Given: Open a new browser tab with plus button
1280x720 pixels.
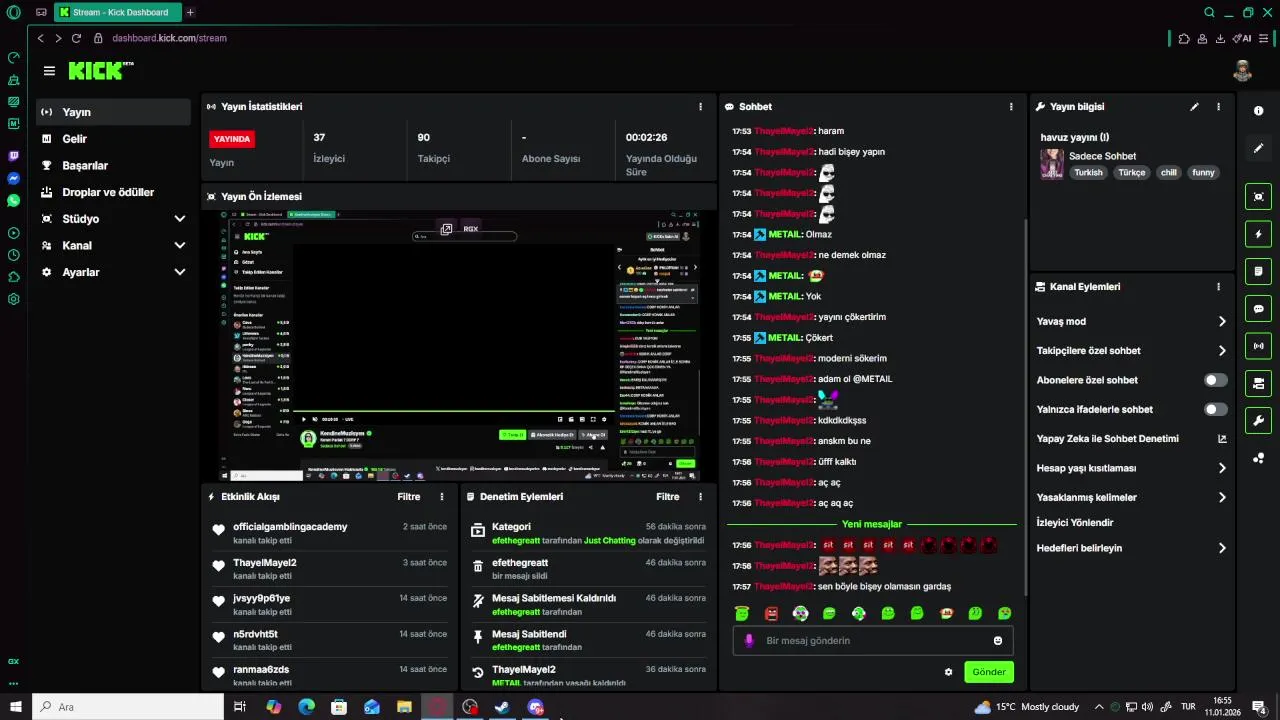Looking at the screenshot, I should tap(190, 12).
